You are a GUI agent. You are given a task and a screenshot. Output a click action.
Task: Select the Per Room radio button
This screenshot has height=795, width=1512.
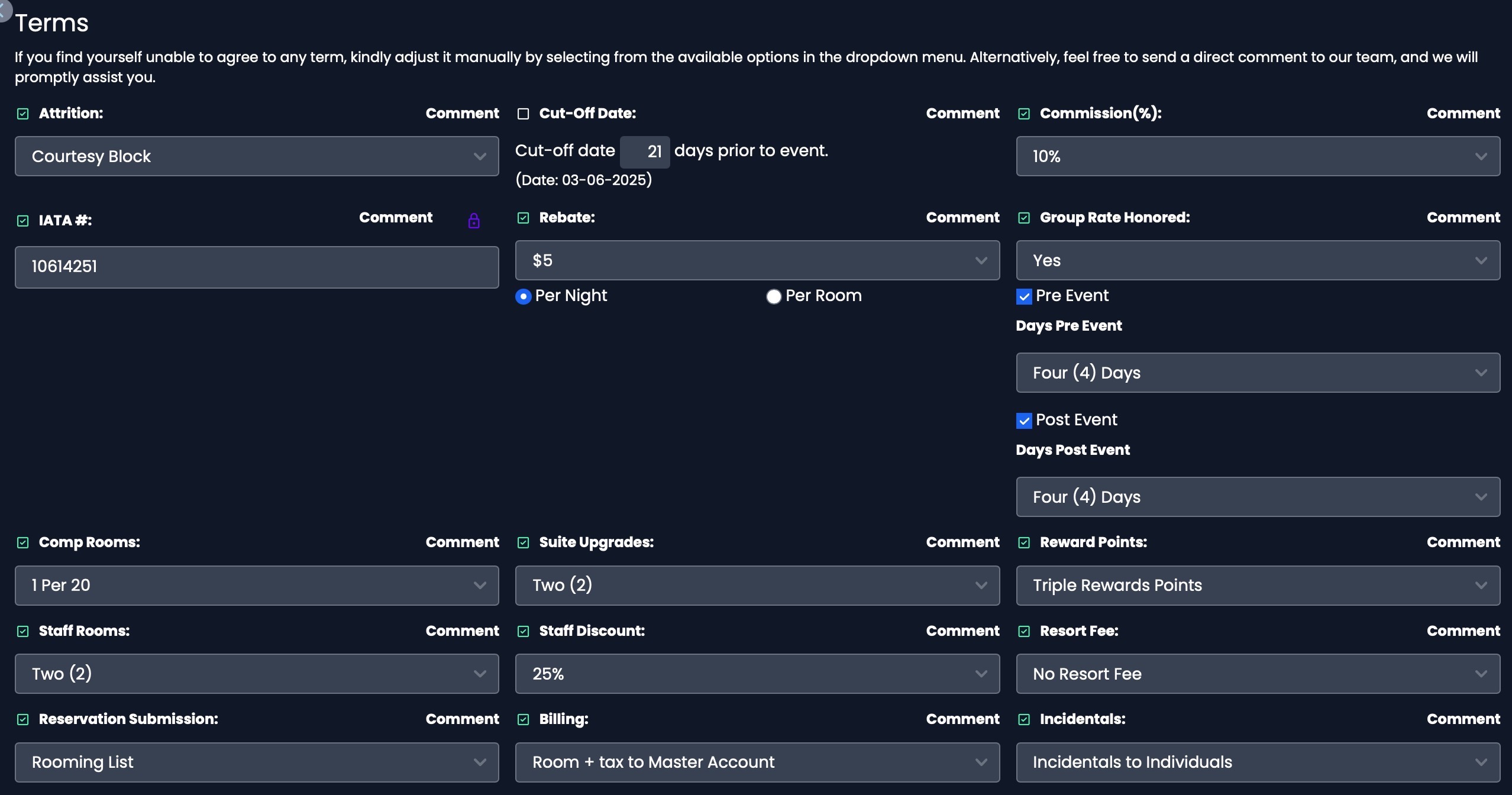[773, 297]
